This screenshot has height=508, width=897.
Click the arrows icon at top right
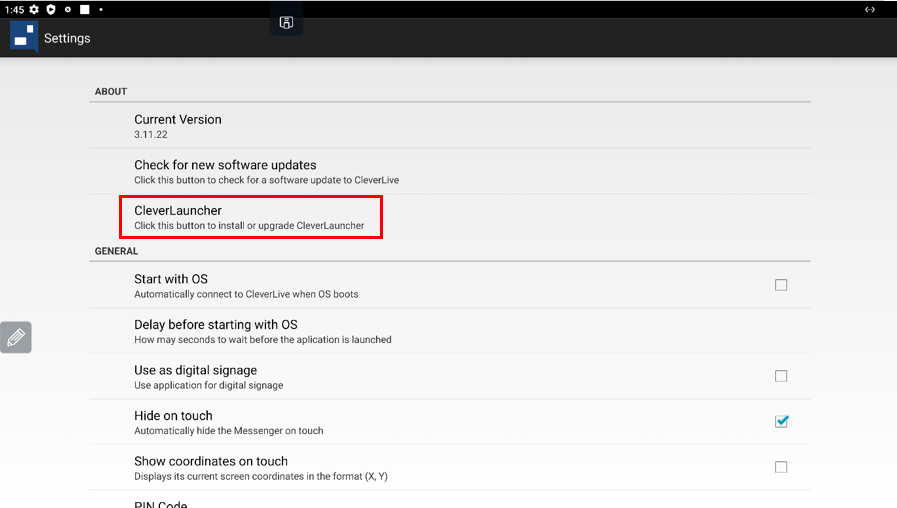(870, 9)
